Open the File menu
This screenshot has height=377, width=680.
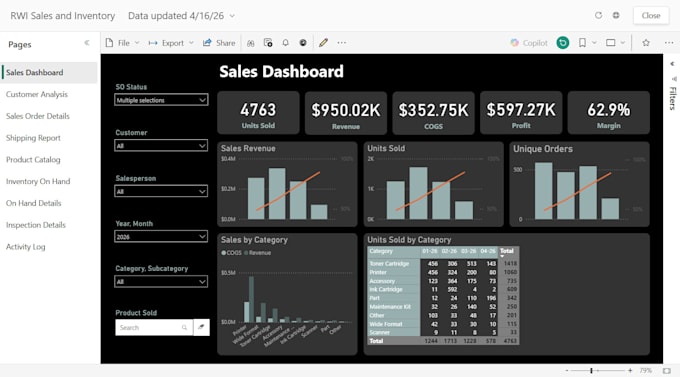(x=122, y=43)
